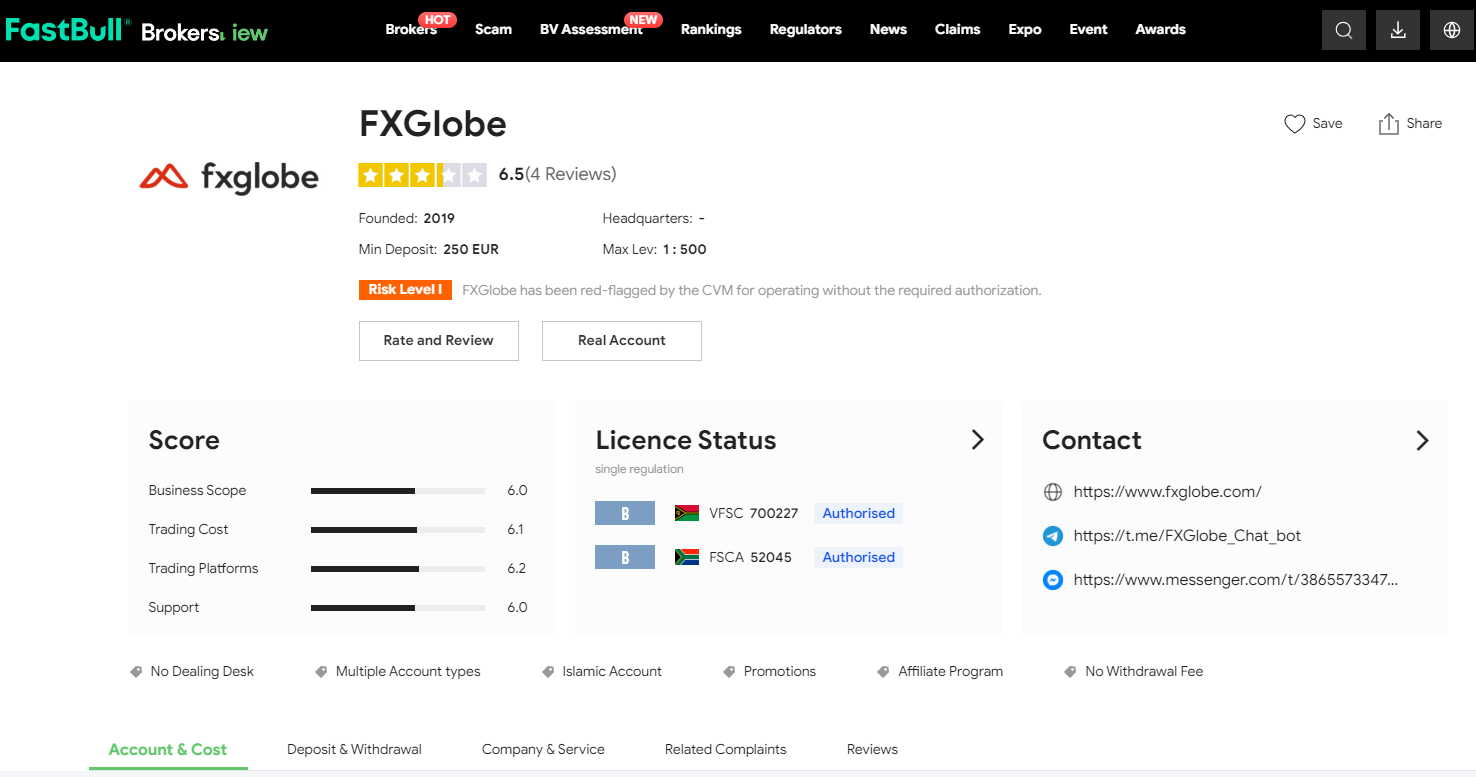Click the (4 Reviews) count

pyautogui.click(x=571, y=174)
